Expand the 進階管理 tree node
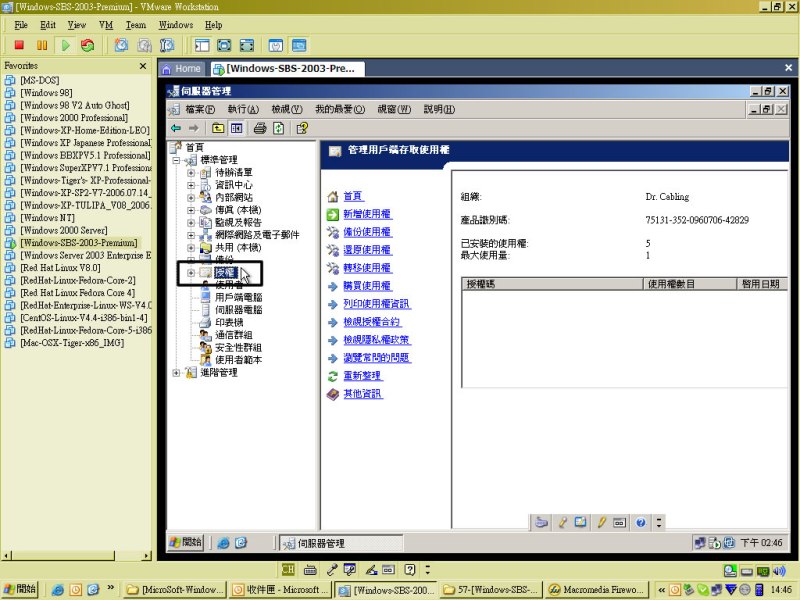Image resolution: width=800 pixels, height=600 pixels. point(176,373)
